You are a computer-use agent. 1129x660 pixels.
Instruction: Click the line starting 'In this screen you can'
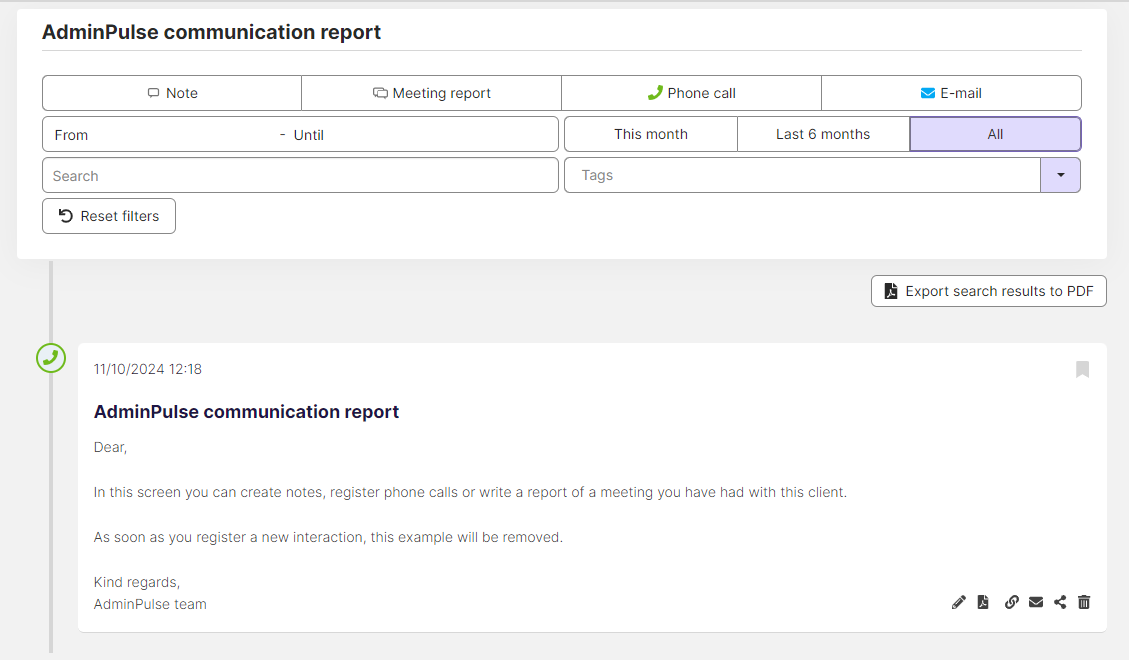tap(470, 492)
